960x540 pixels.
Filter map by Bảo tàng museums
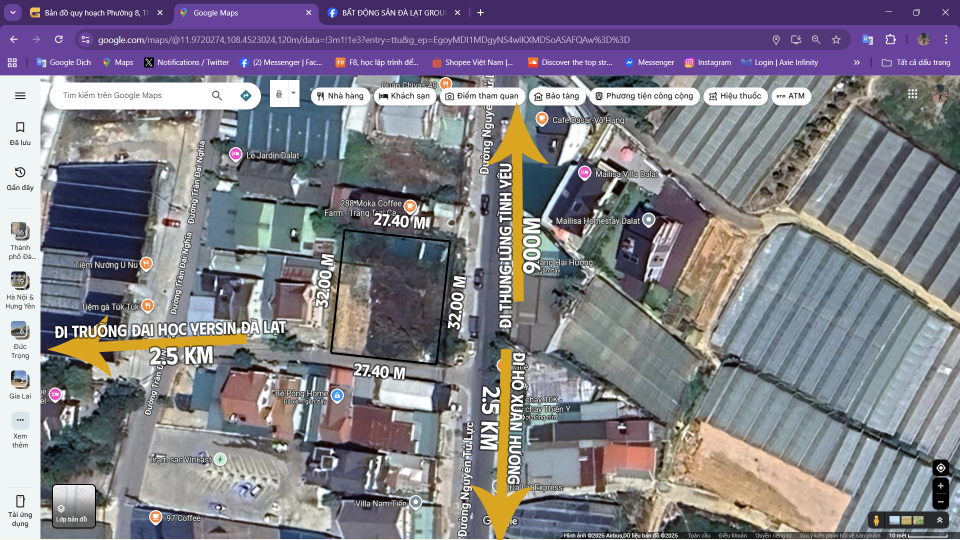click(556, 96)
